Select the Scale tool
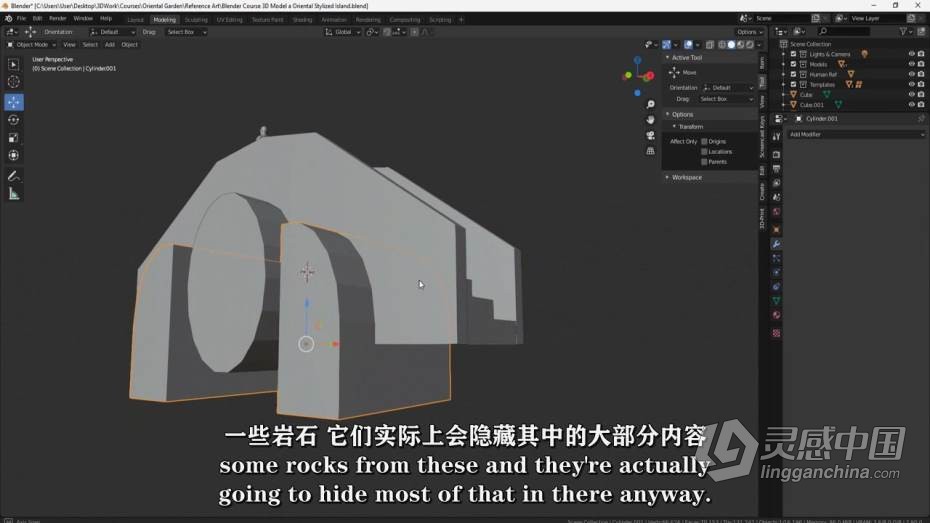 click(14, 138)
